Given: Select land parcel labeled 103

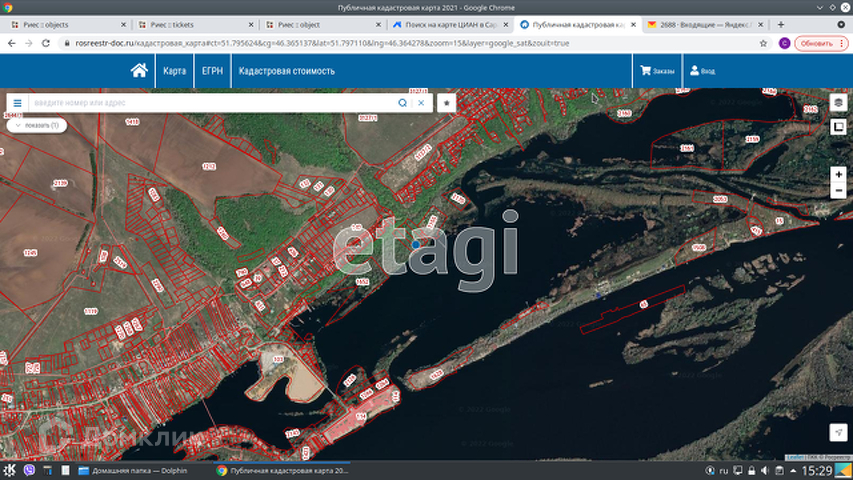Looking at the screenshot, I should point(278,359).
